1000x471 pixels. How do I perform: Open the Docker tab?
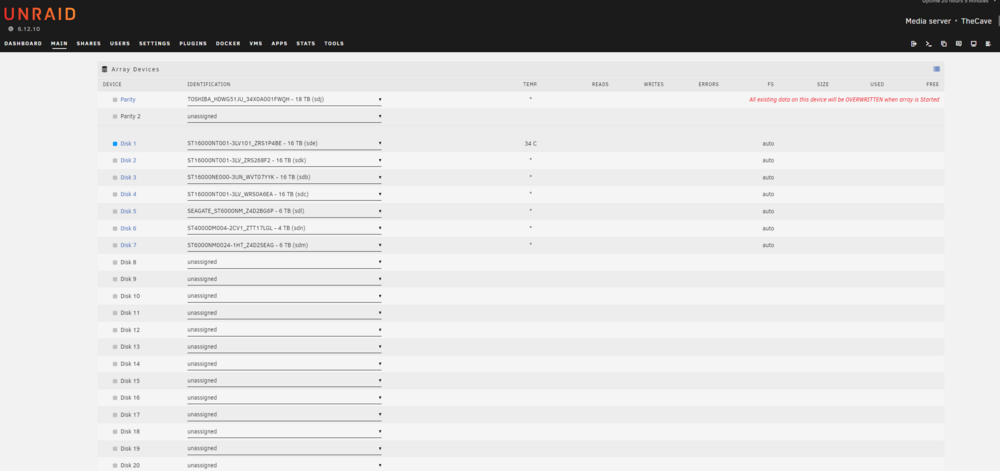point(228,43)
